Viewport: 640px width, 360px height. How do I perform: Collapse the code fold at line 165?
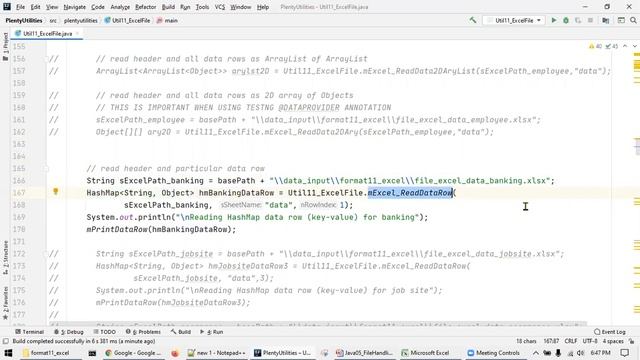click(46, 169)
